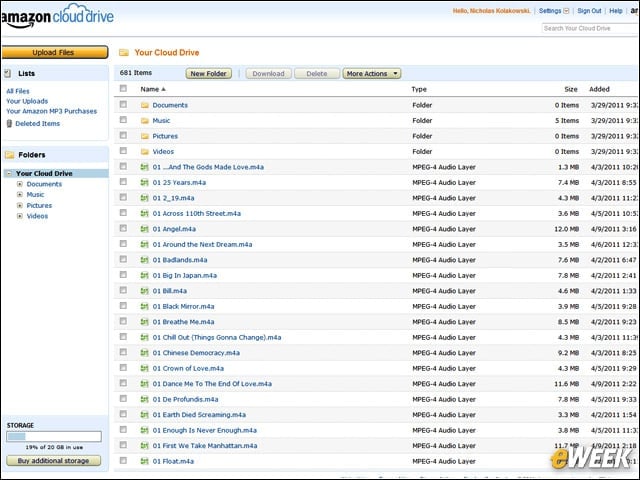Click the Pictures folder icon in file list
This screenshot has width=640, height=480.
point(144,136)
